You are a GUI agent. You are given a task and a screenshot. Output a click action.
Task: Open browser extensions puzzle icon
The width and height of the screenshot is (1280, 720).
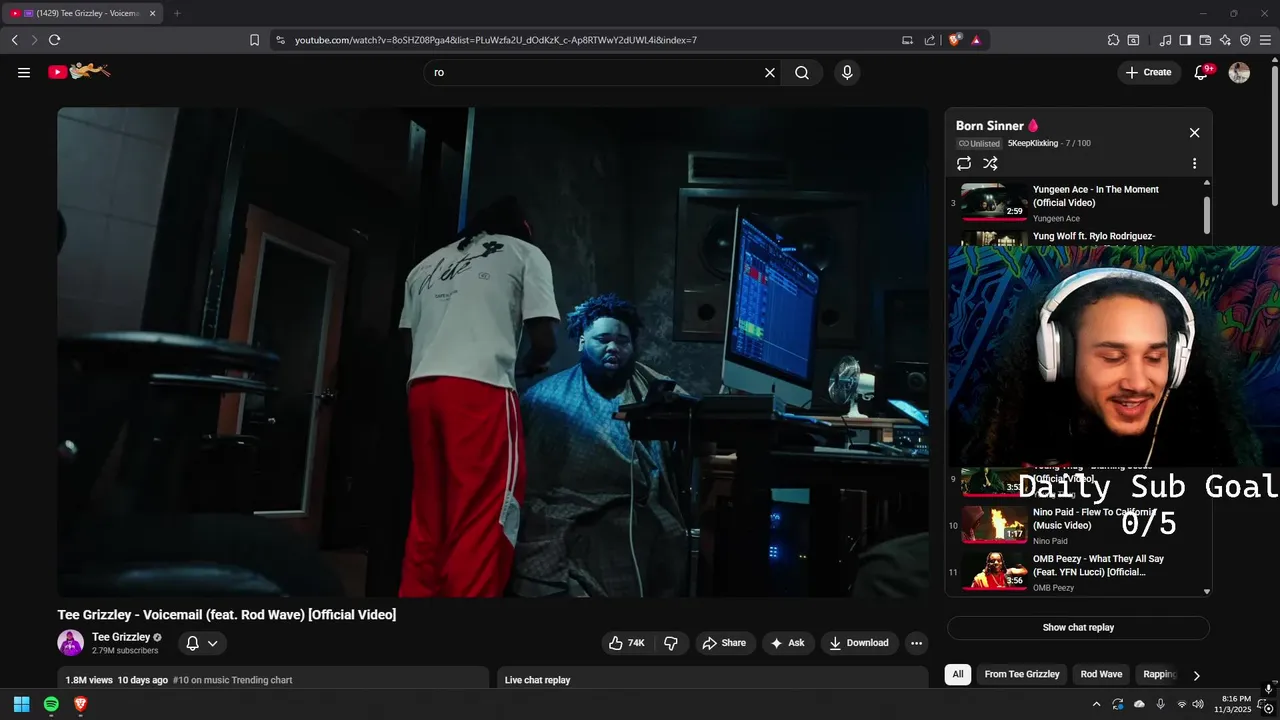(x=1113, y=40)
